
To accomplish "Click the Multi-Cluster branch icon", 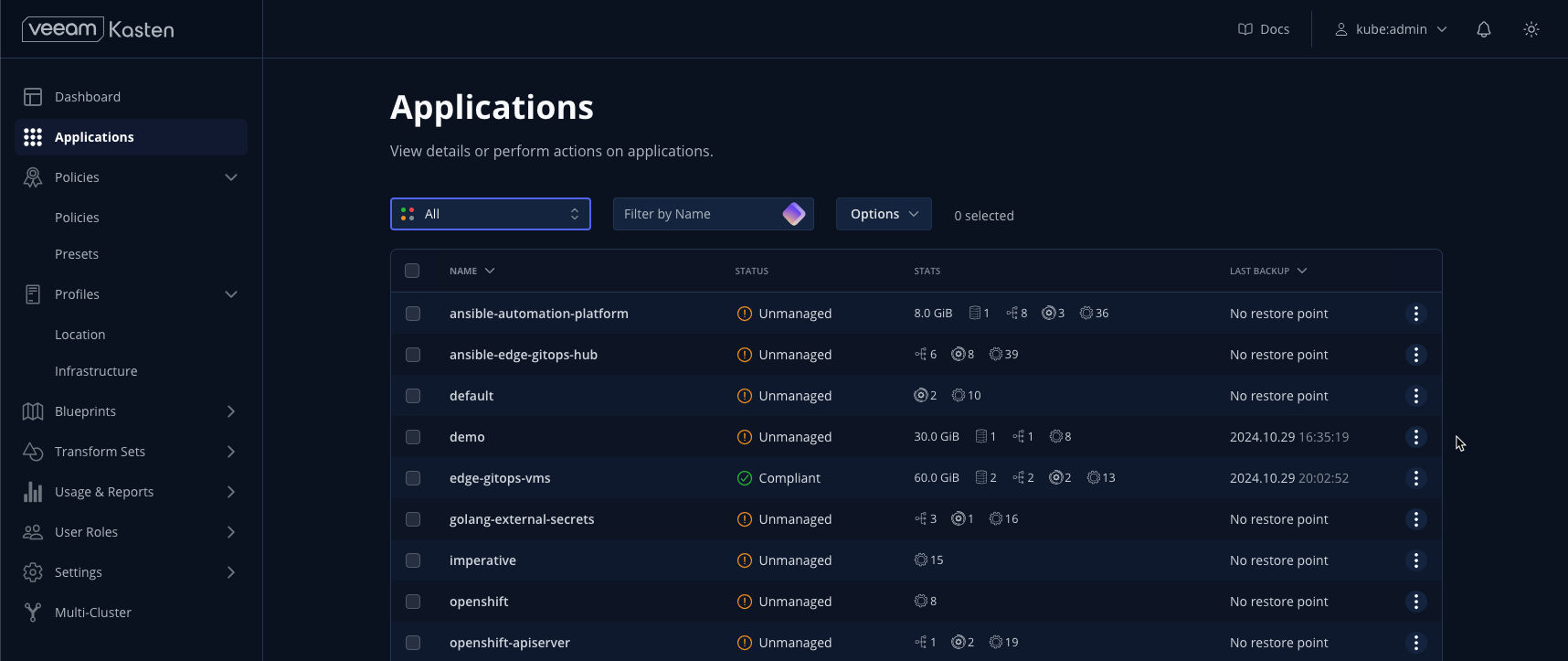I will pos(33,613).
